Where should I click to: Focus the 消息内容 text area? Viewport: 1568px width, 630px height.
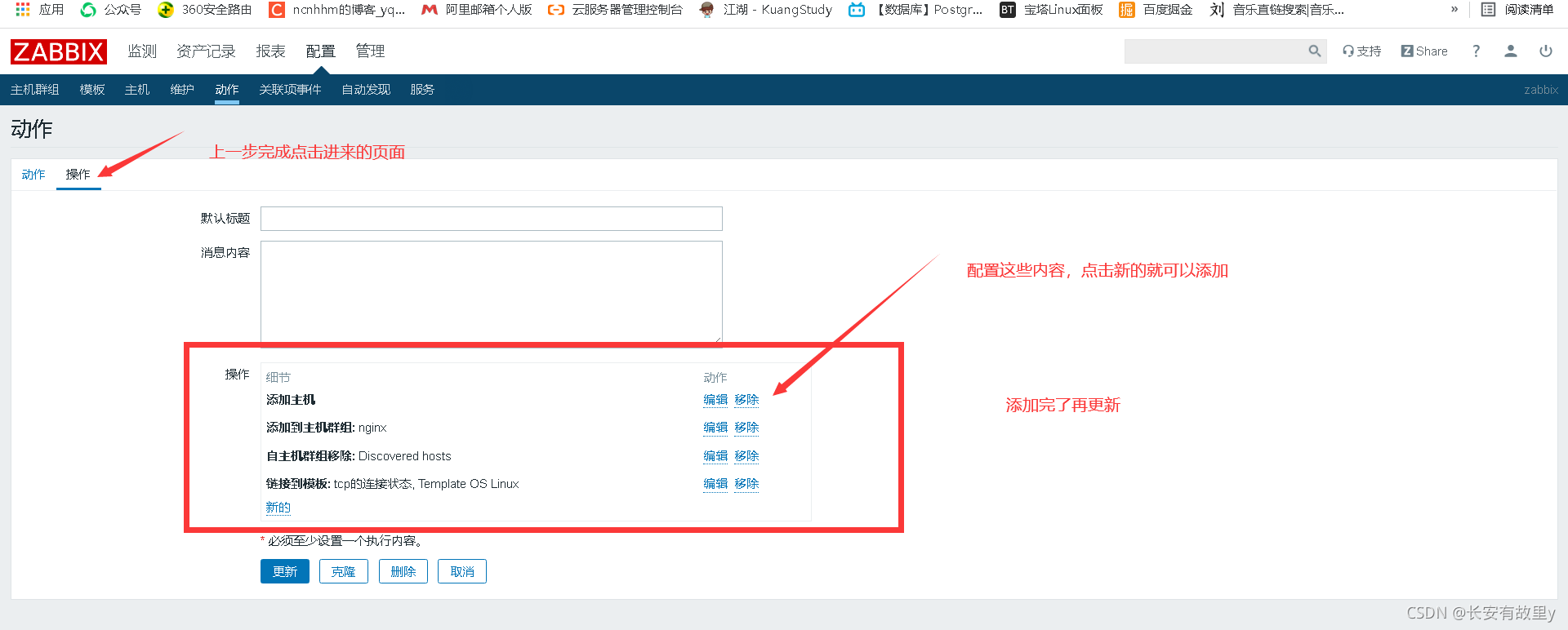(x=492, y=292)
